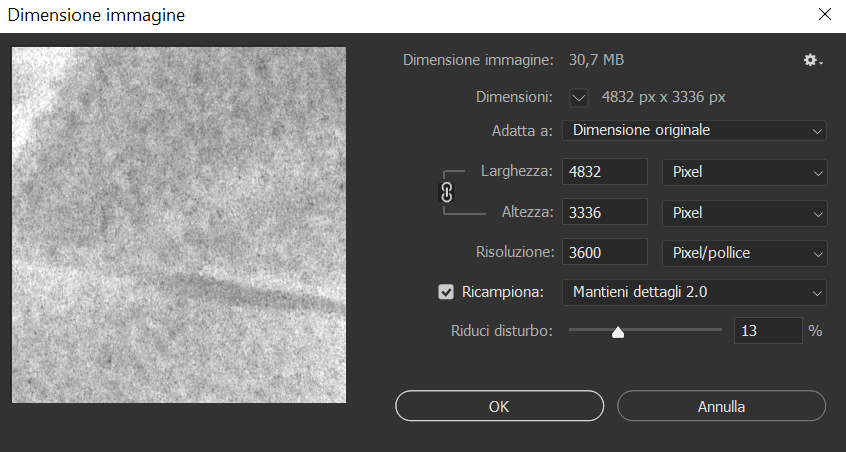Expand the Adatta a preset dropdown

pos(694,130)
